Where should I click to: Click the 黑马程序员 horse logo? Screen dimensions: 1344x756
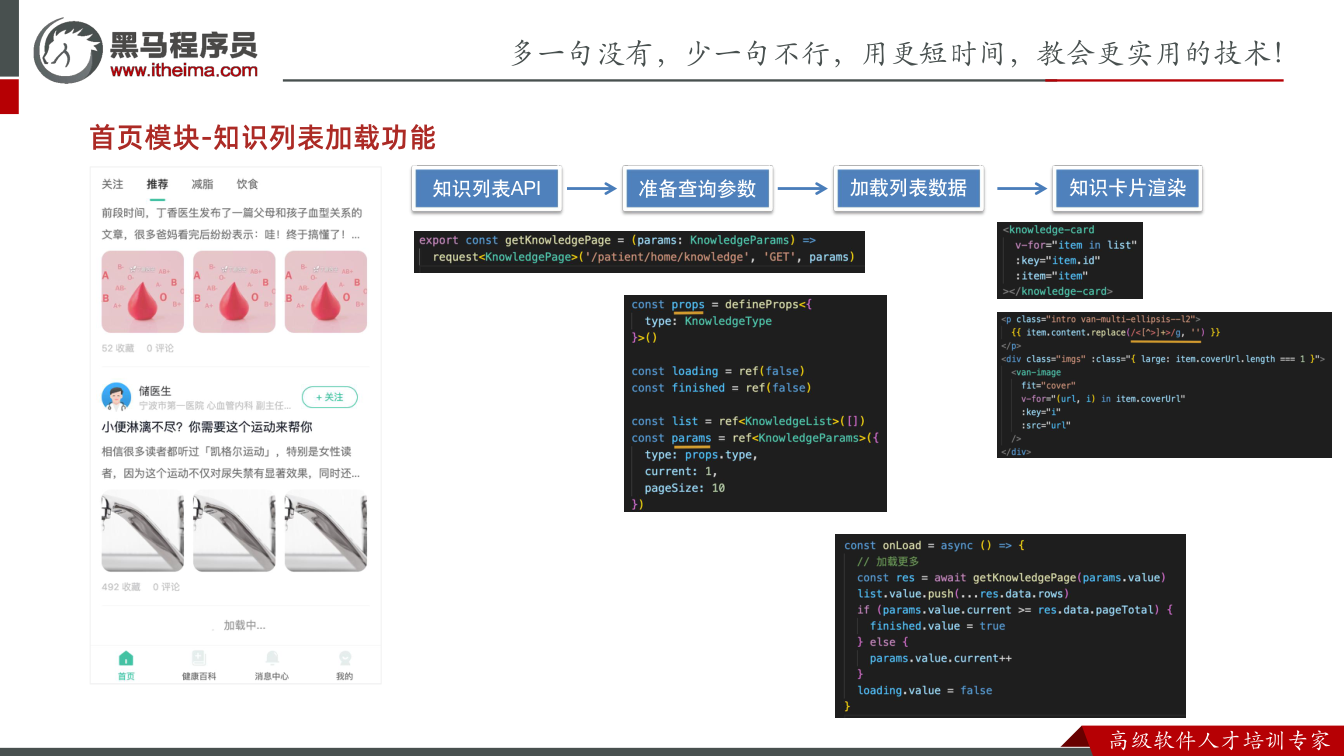(68, 50)
